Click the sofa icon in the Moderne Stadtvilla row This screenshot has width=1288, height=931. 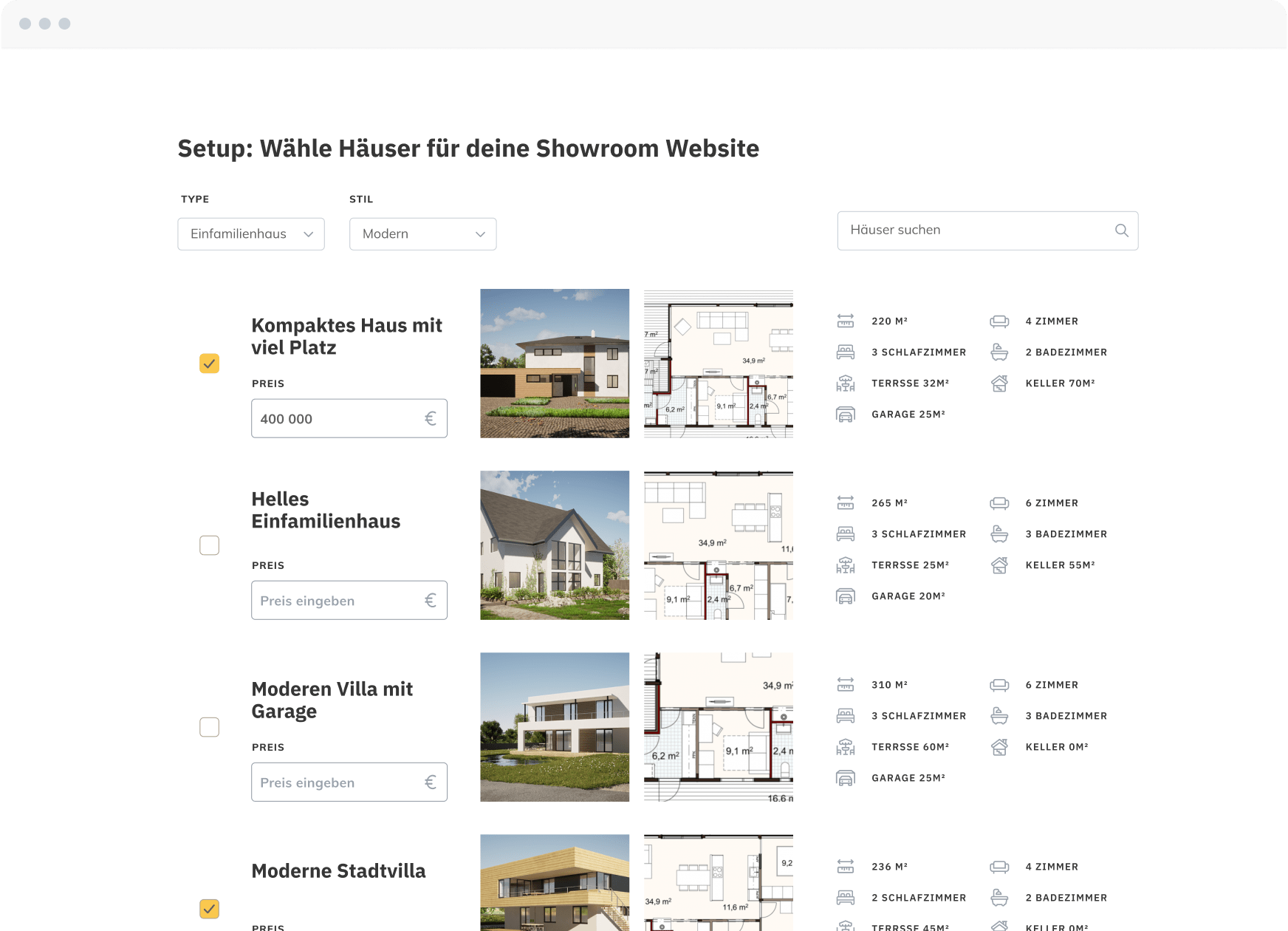[x=999, y=867]
